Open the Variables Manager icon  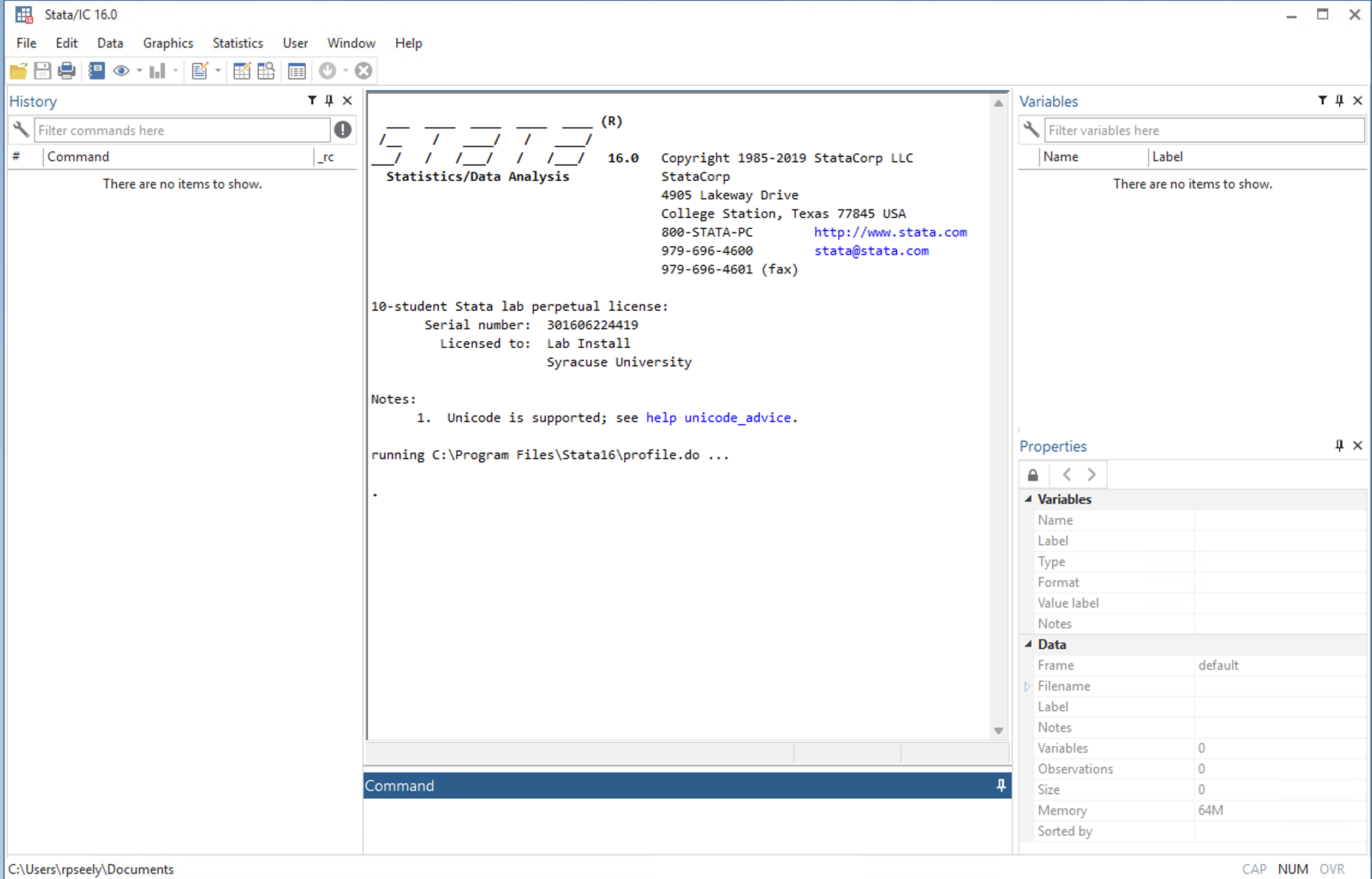[x=297, y=71]
